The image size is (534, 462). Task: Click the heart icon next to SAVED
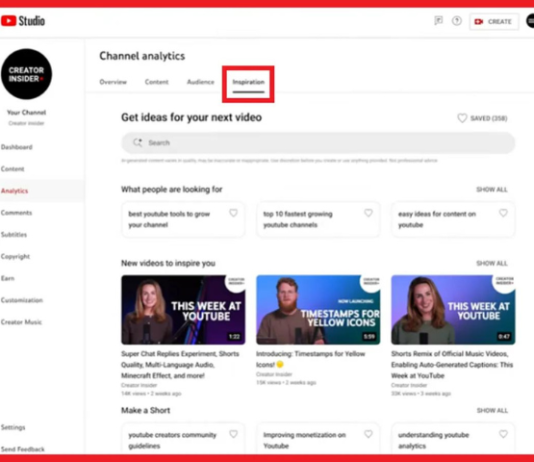pyautogui.click(x=462, y=118)
